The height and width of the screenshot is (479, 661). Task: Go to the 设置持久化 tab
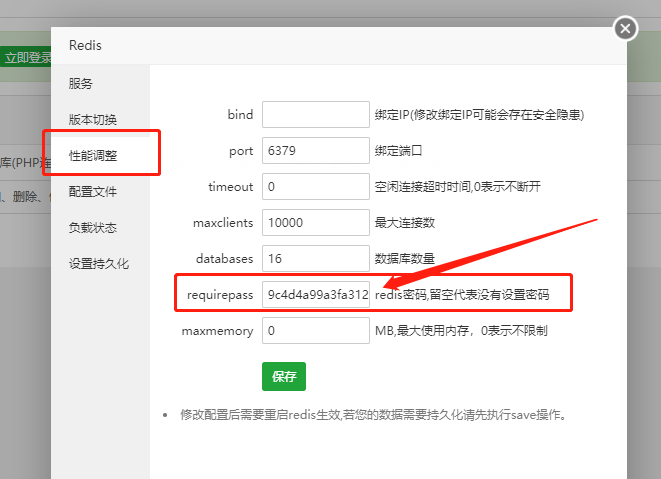click(99, 264)
